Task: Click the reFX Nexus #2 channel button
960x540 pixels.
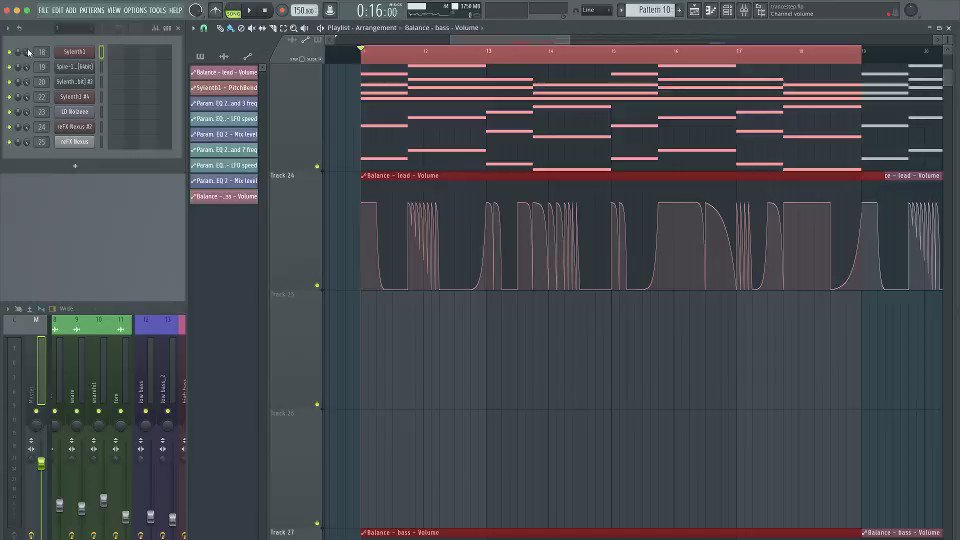Action: coord(75,127)
